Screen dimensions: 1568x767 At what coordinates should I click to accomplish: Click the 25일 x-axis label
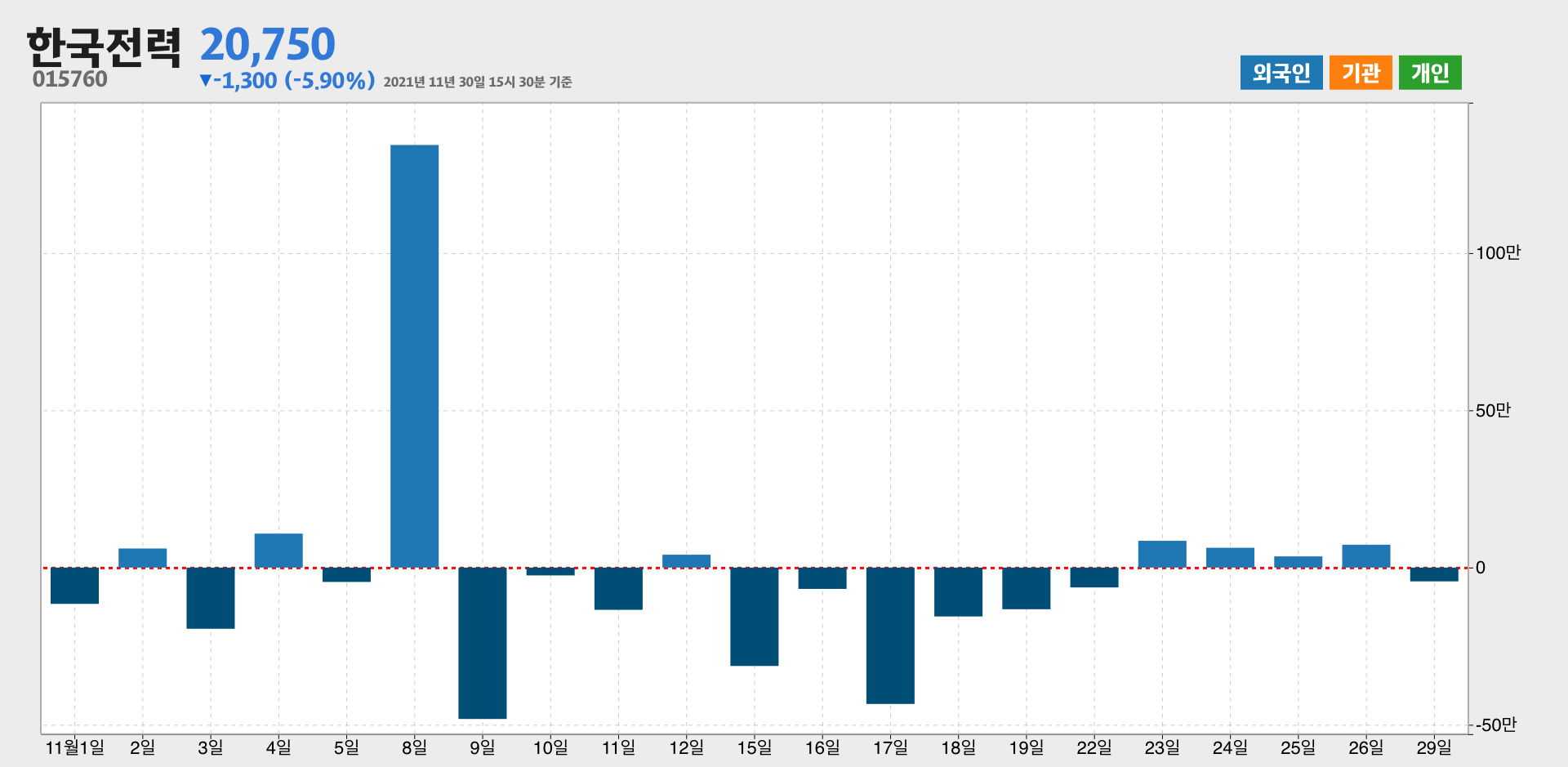[x=1298, y=747]
